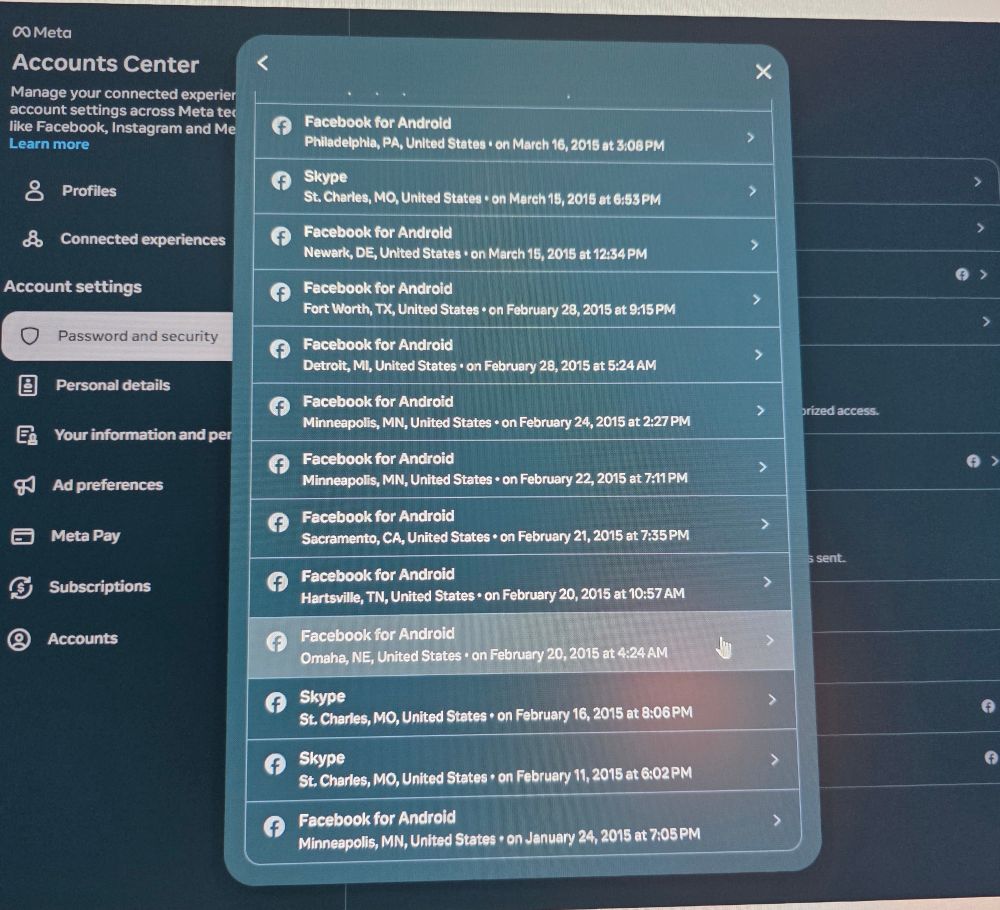Expand chevron for February 22 Minneapolis login
Image resolution: width=1000 pixels, height=910 pixels.
tap(763, 467)
